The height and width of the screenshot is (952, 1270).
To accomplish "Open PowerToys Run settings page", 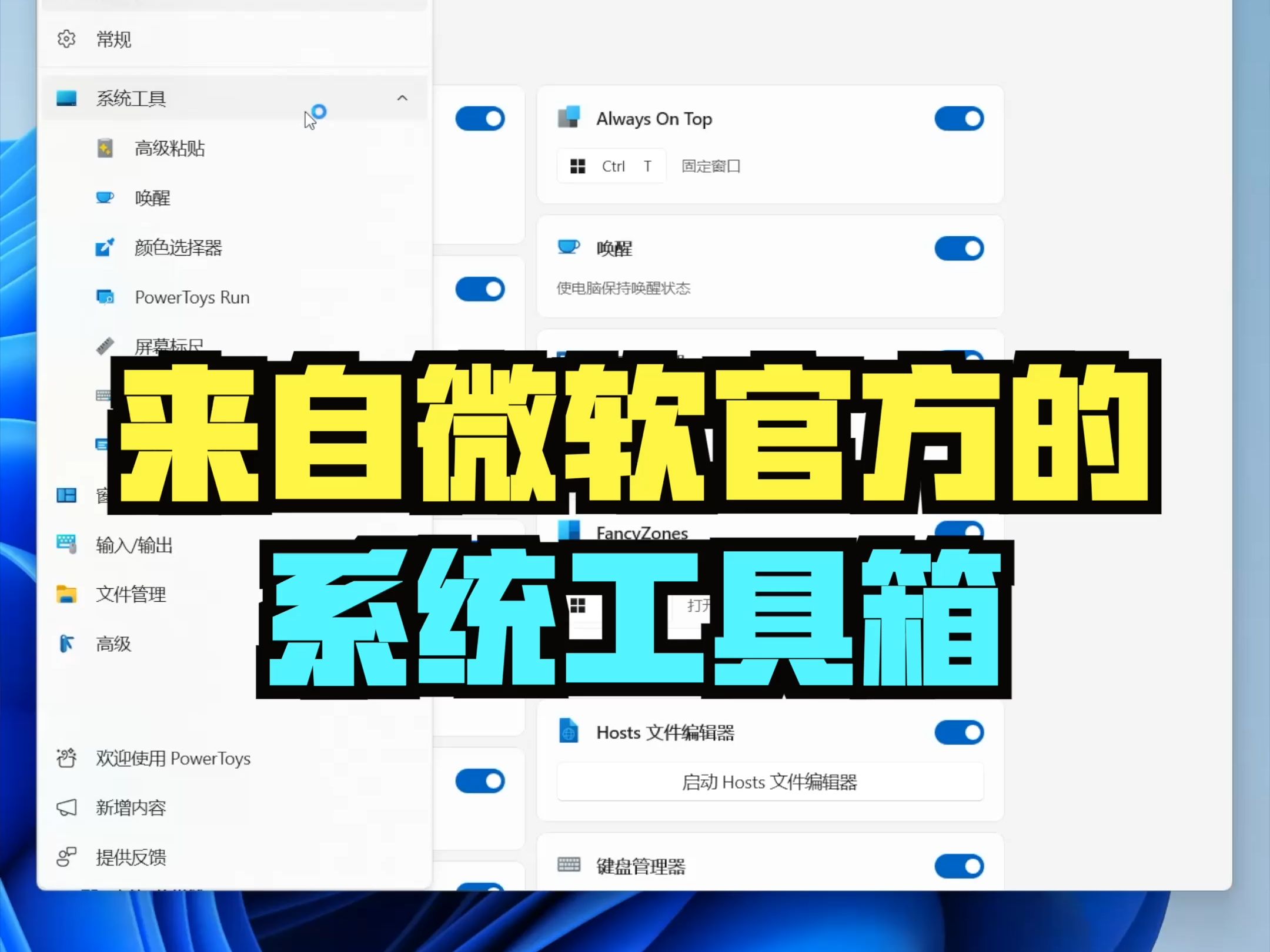I will [192, 297].
